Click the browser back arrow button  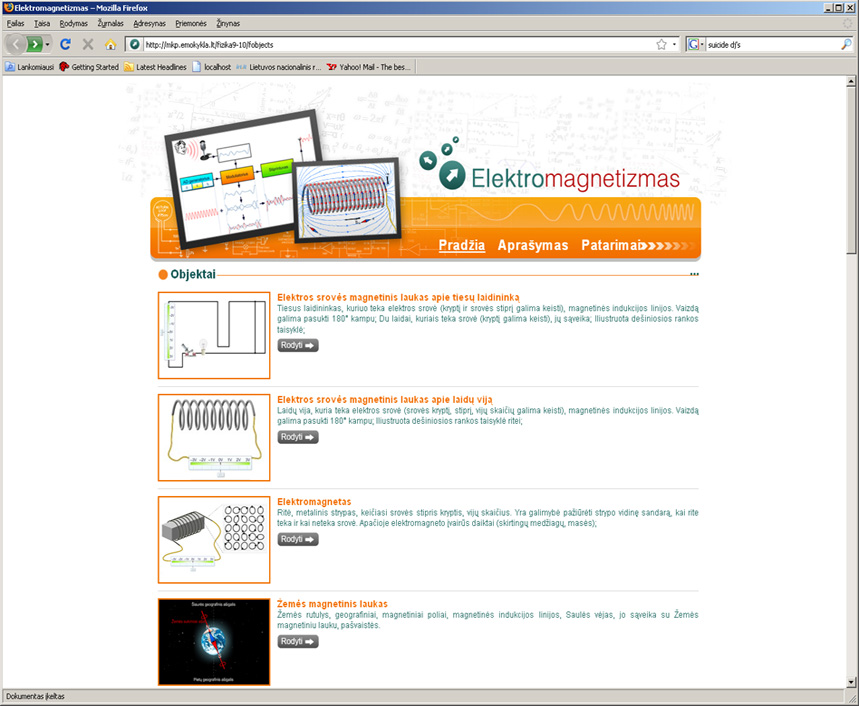pos(17,44)
